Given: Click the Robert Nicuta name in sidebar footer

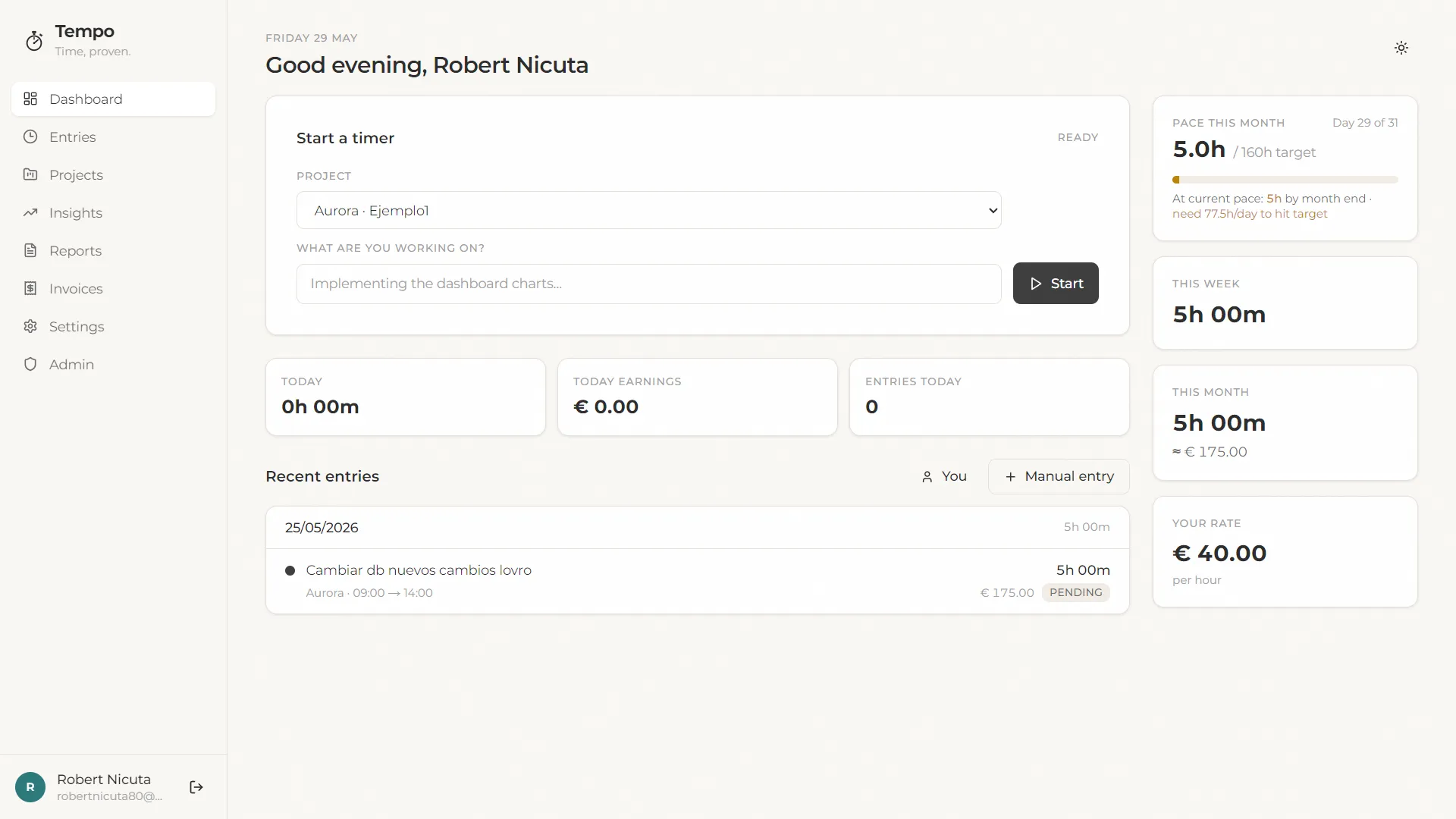Looking at the screenshot, I should [104, 779].
